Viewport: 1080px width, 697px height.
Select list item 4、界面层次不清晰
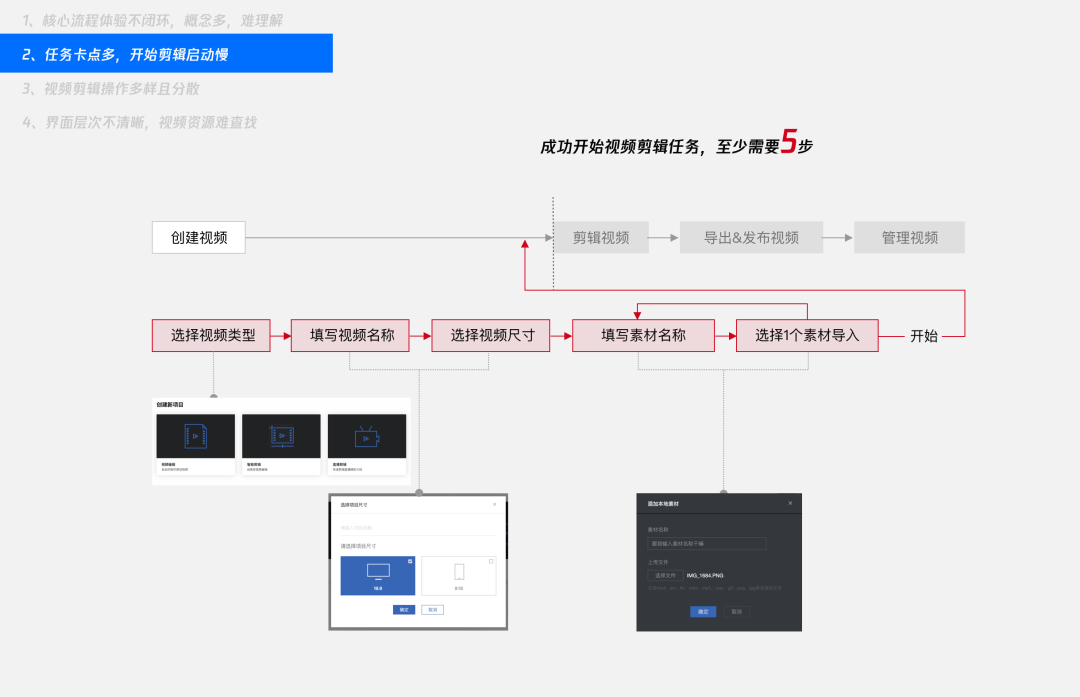[x=139, y=123]
